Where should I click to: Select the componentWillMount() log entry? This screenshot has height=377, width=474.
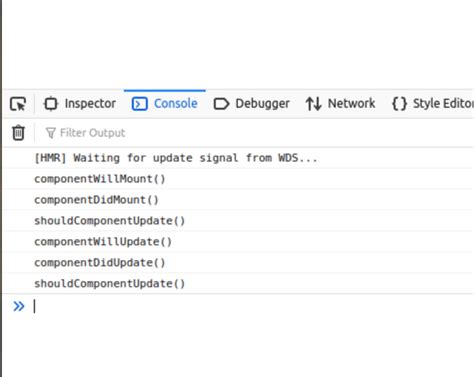[x=238, y=179]
